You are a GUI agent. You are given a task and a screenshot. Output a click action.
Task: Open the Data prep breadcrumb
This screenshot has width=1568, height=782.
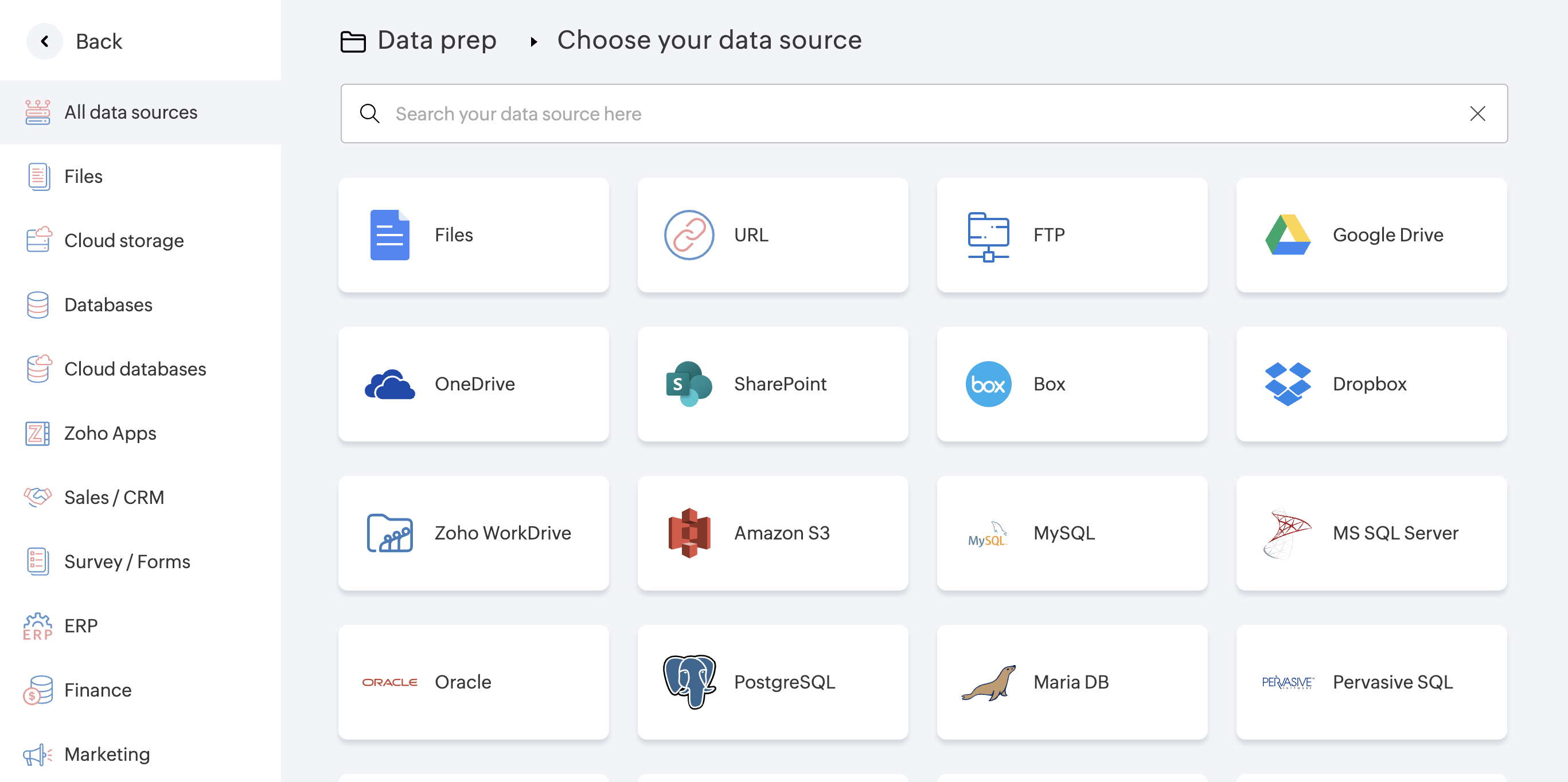(437, 40)
